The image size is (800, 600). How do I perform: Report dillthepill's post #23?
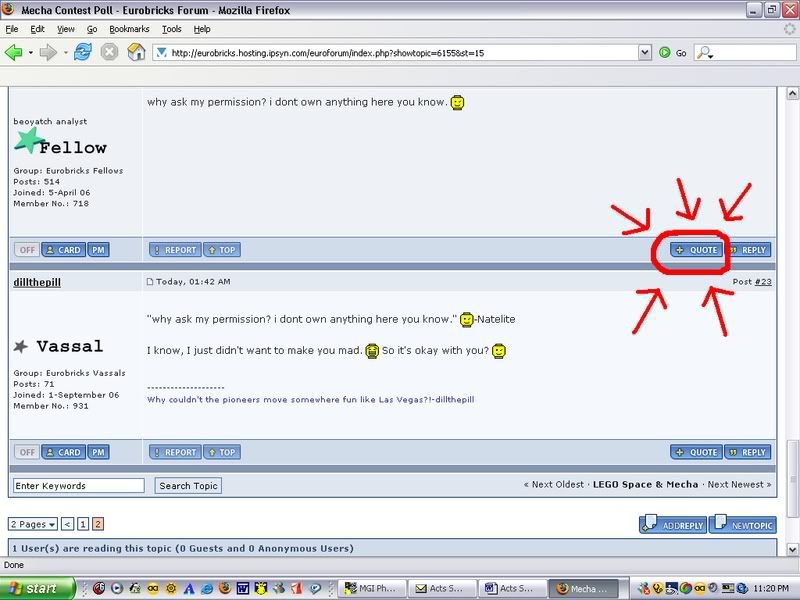175,452
